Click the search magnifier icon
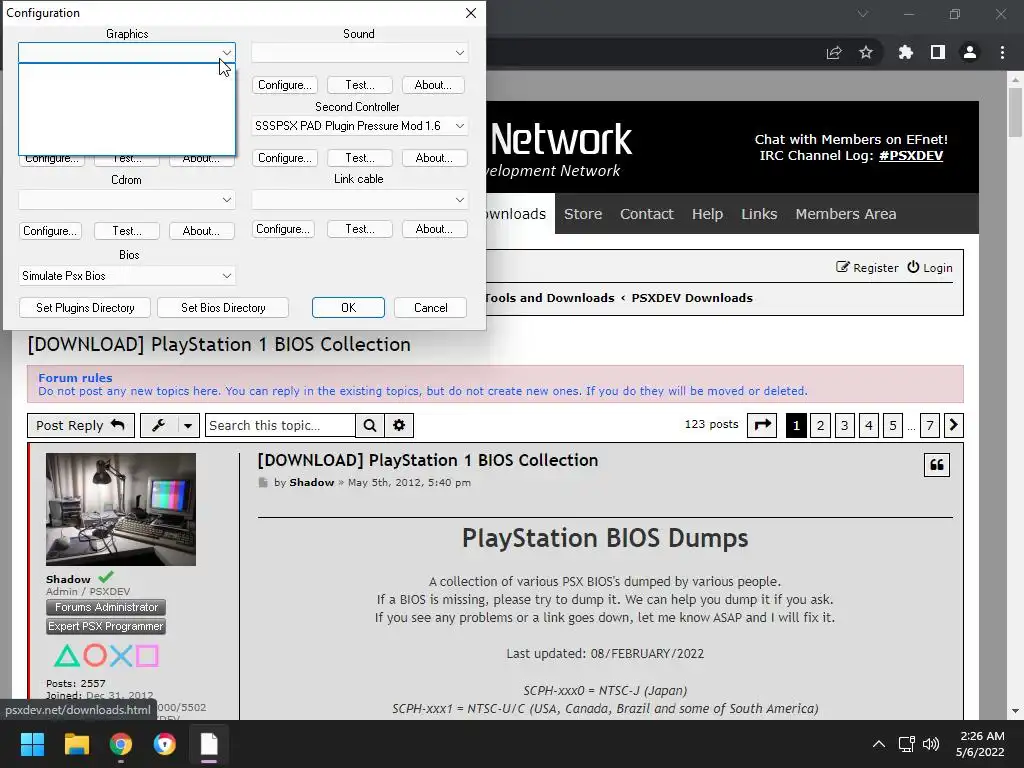 [x=370, y=425]
